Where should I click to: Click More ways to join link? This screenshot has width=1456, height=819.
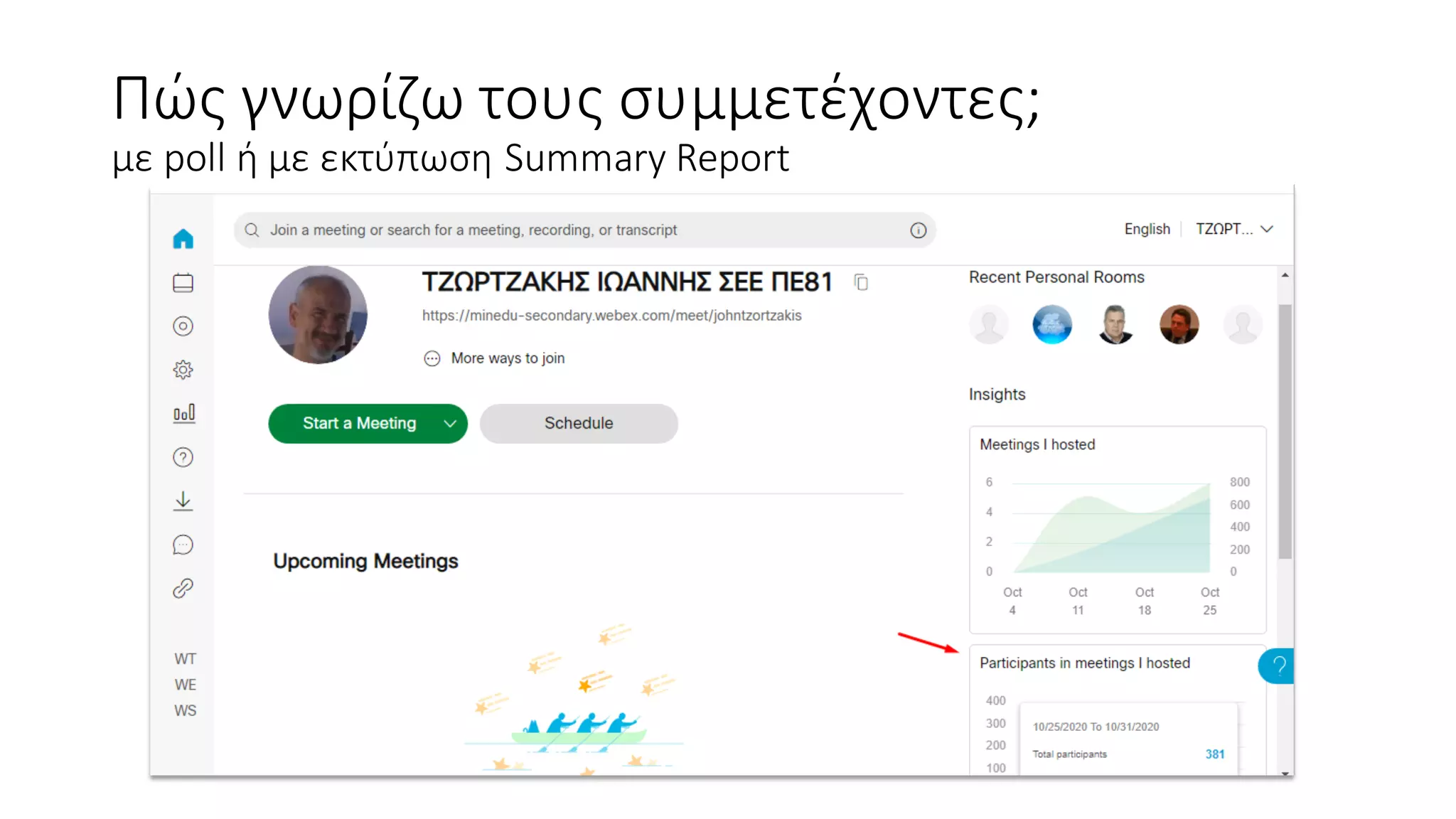(x=508, y=358)
